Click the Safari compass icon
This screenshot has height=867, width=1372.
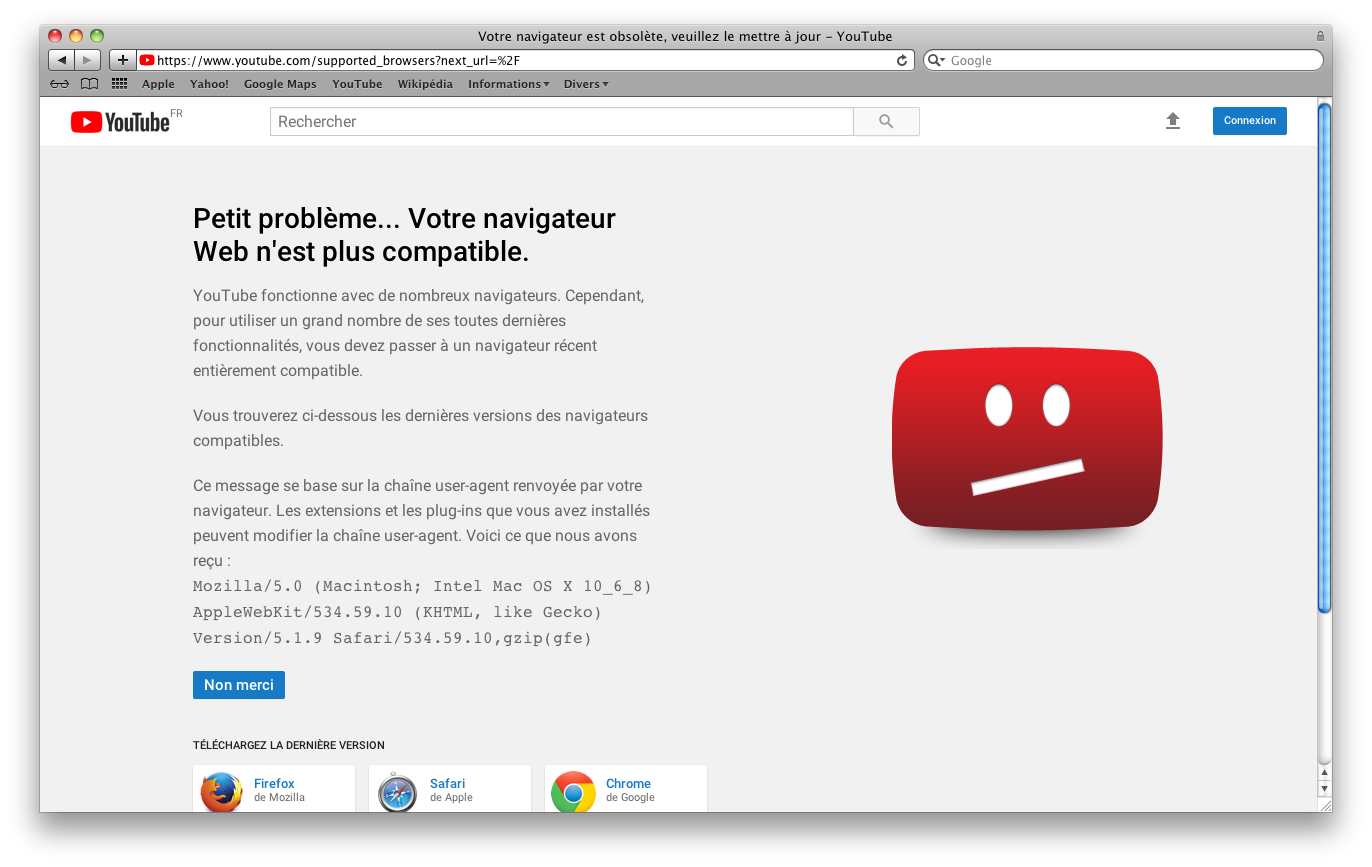397,792
